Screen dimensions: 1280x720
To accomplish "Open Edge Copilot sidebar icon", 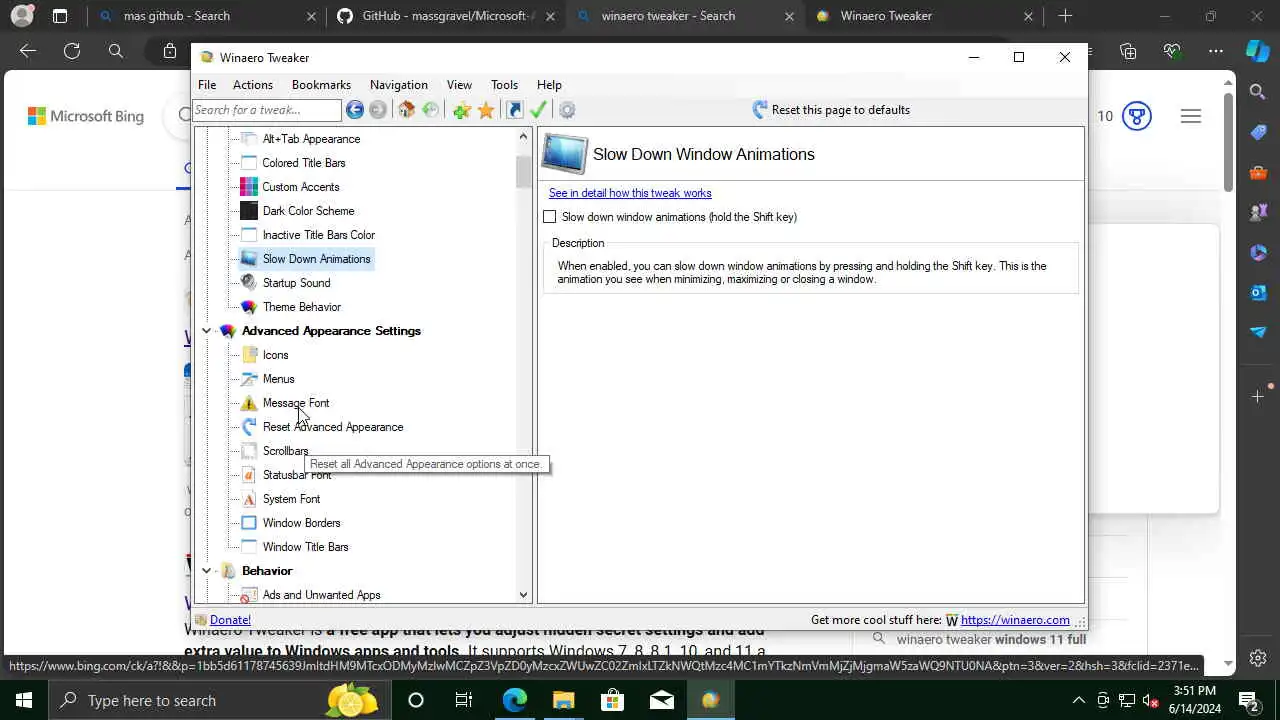I will click(x=1258, y=51).
